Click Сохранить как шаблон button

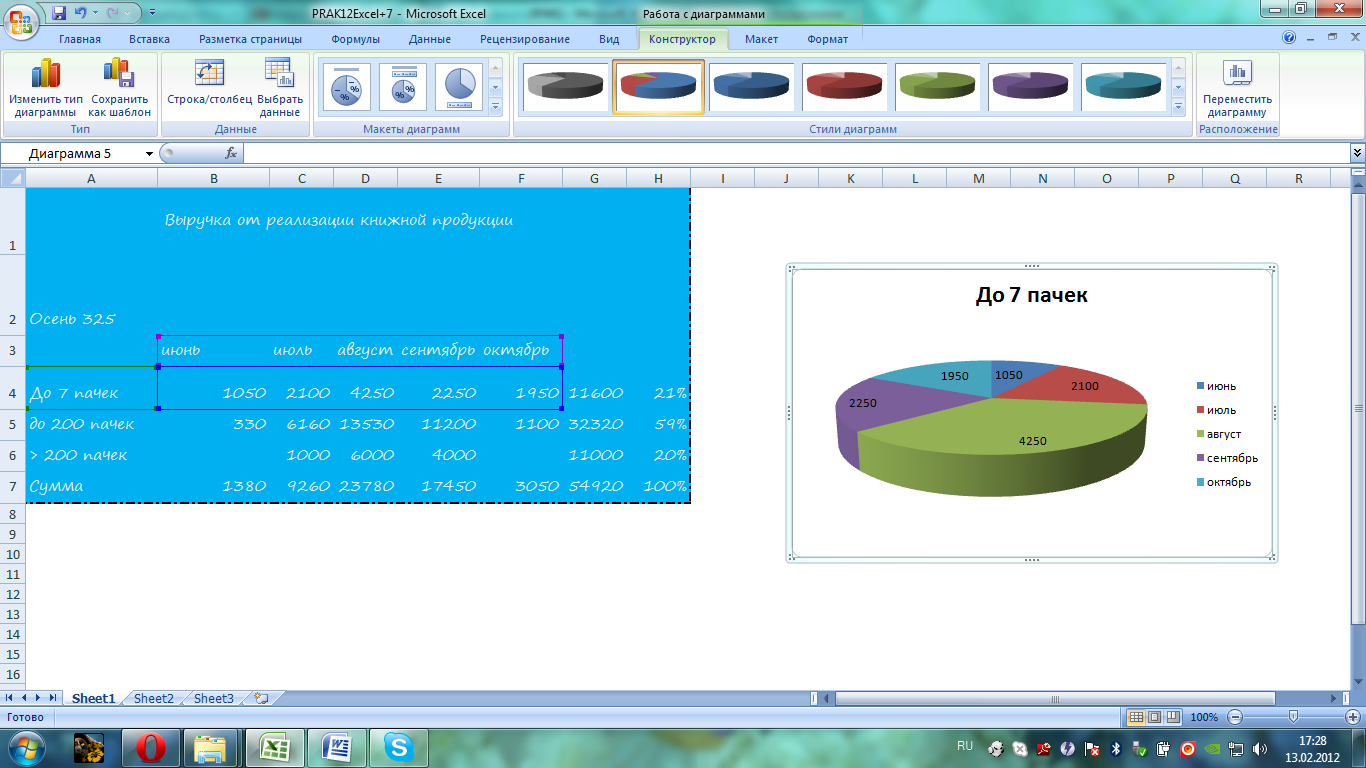point(120,88)
